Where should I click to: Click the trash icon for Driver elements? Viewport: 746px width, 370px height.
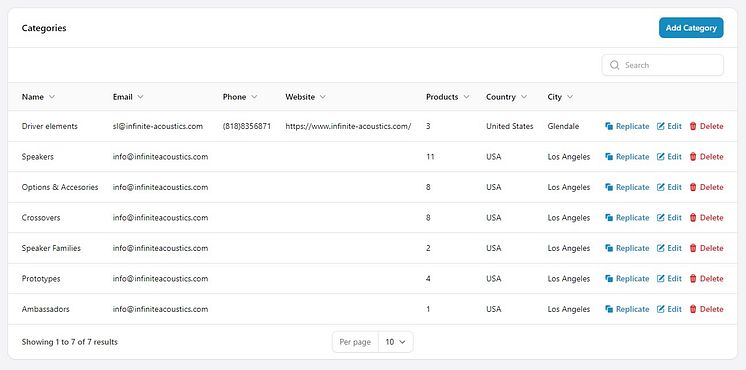point(693,127)
